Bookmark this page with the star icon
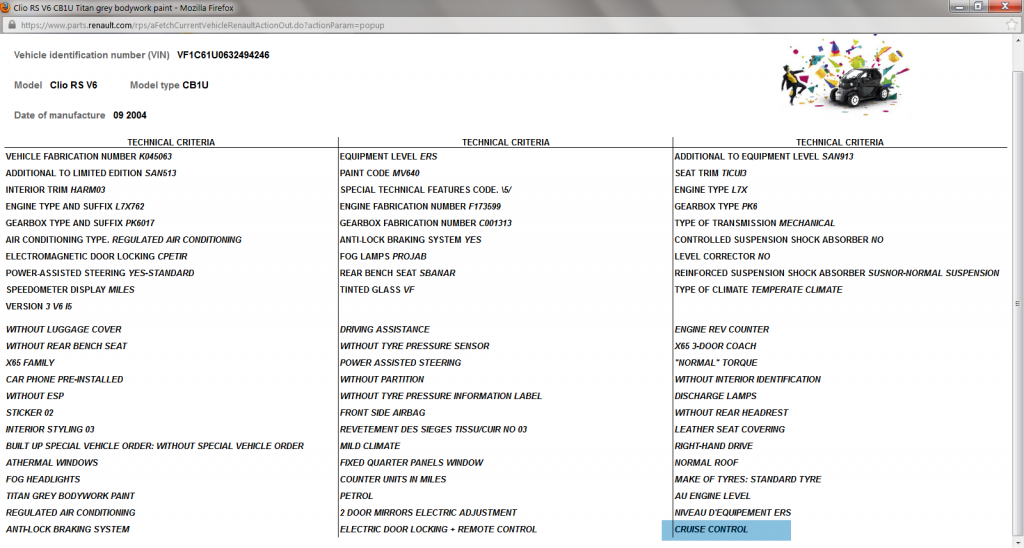 [1013, 25]
